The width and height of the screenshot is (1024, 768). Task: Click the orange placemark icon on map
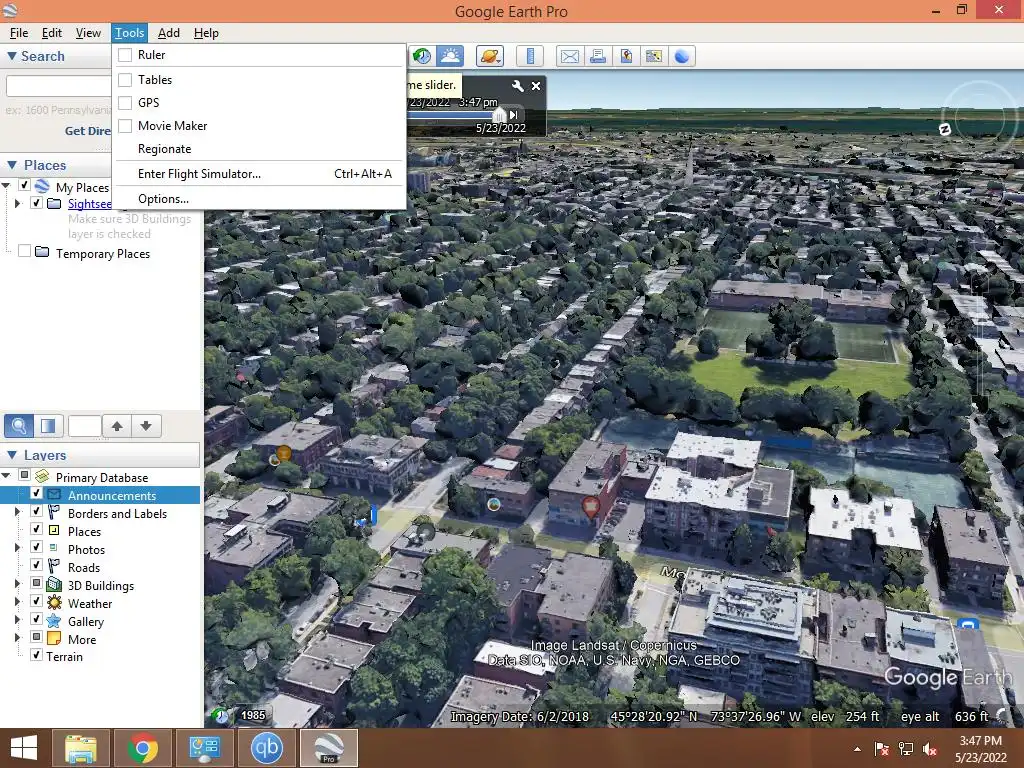283,453
